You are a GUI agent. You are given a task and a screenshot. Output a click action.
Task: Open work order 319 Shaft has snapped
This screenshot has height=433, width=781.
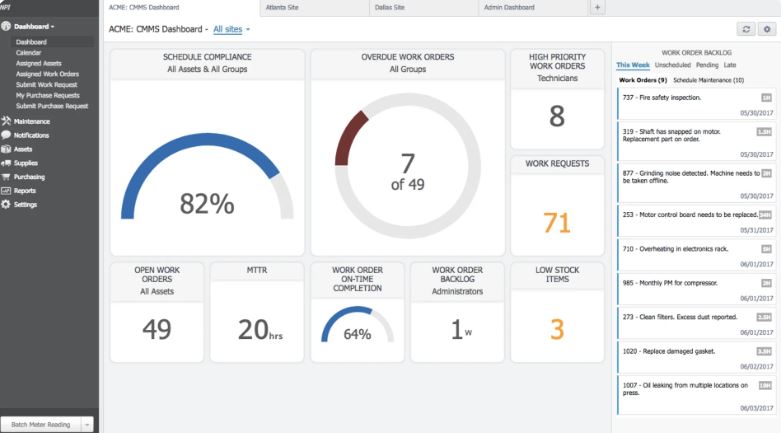click(696, 141)
